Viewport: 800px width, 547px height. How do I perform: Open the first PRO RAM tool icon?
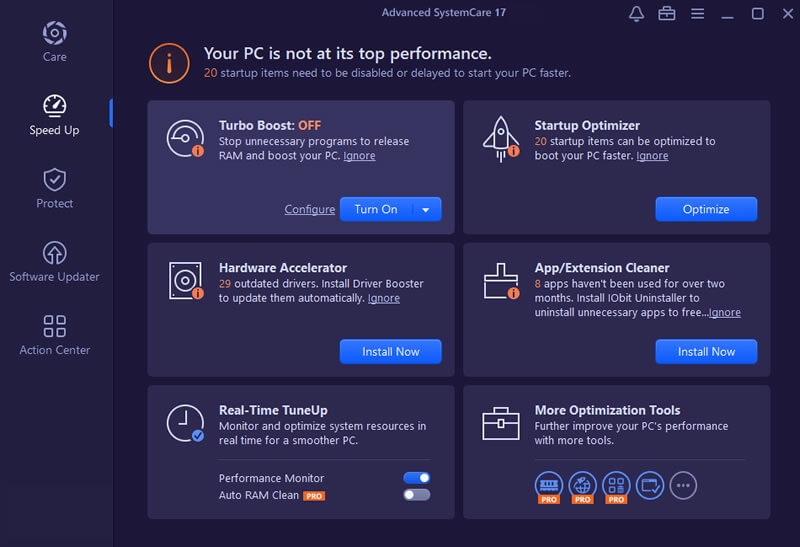(549, 486)
